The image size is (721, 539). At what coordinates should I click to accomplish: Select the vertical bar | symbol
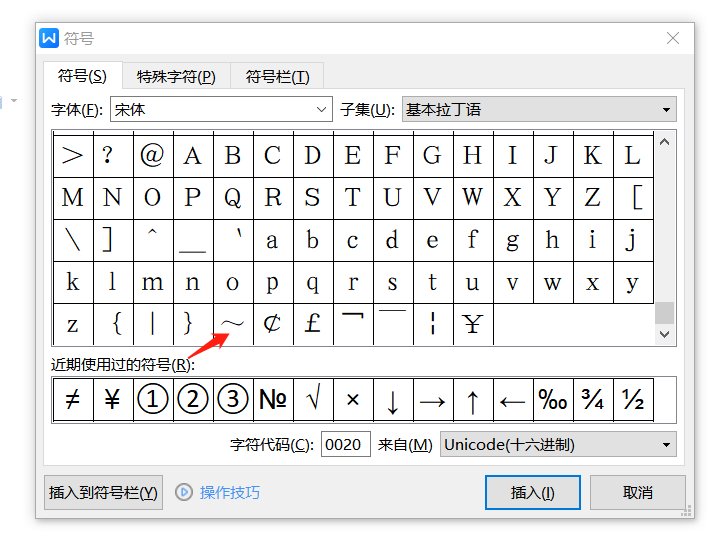tap(153, 324)
